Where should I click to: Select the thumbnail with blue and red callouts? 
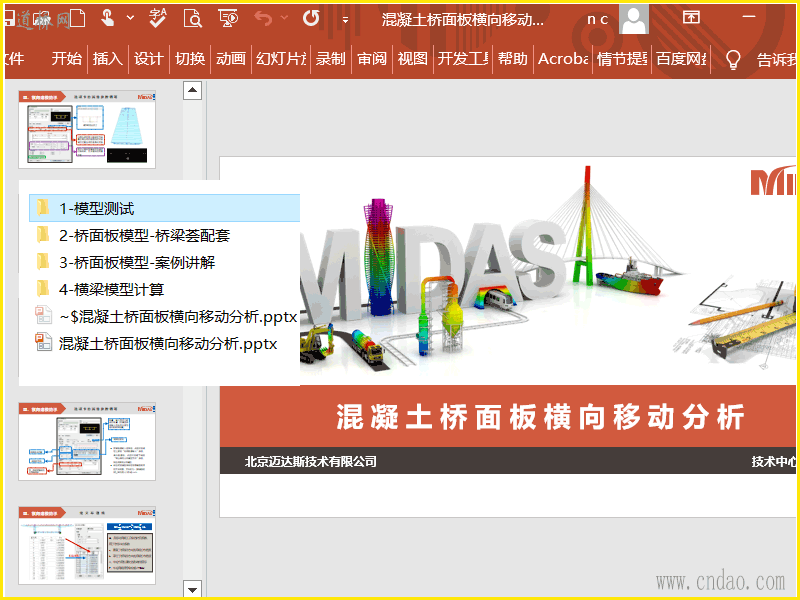(87, 442)
